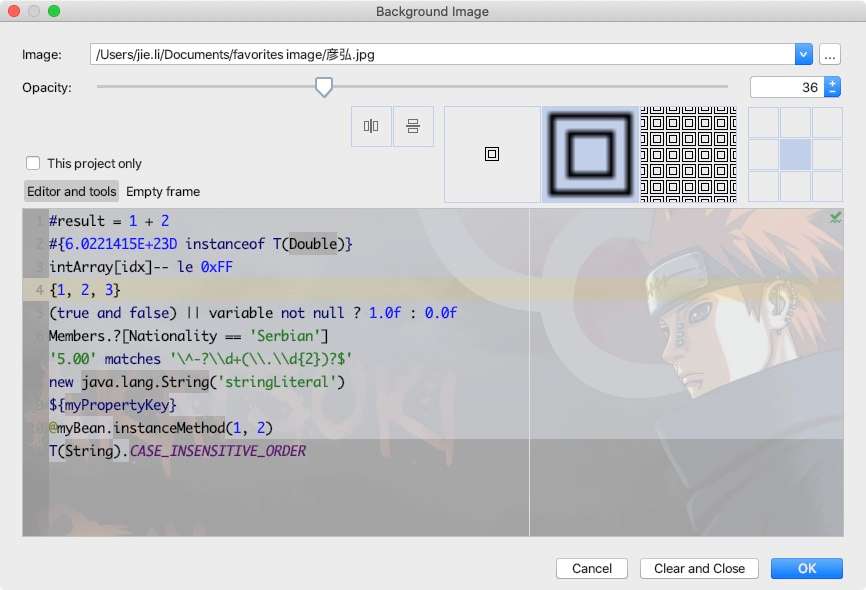
Task: Click the 'instanceof T(Double)' code line
Action: tap(200, 244)
